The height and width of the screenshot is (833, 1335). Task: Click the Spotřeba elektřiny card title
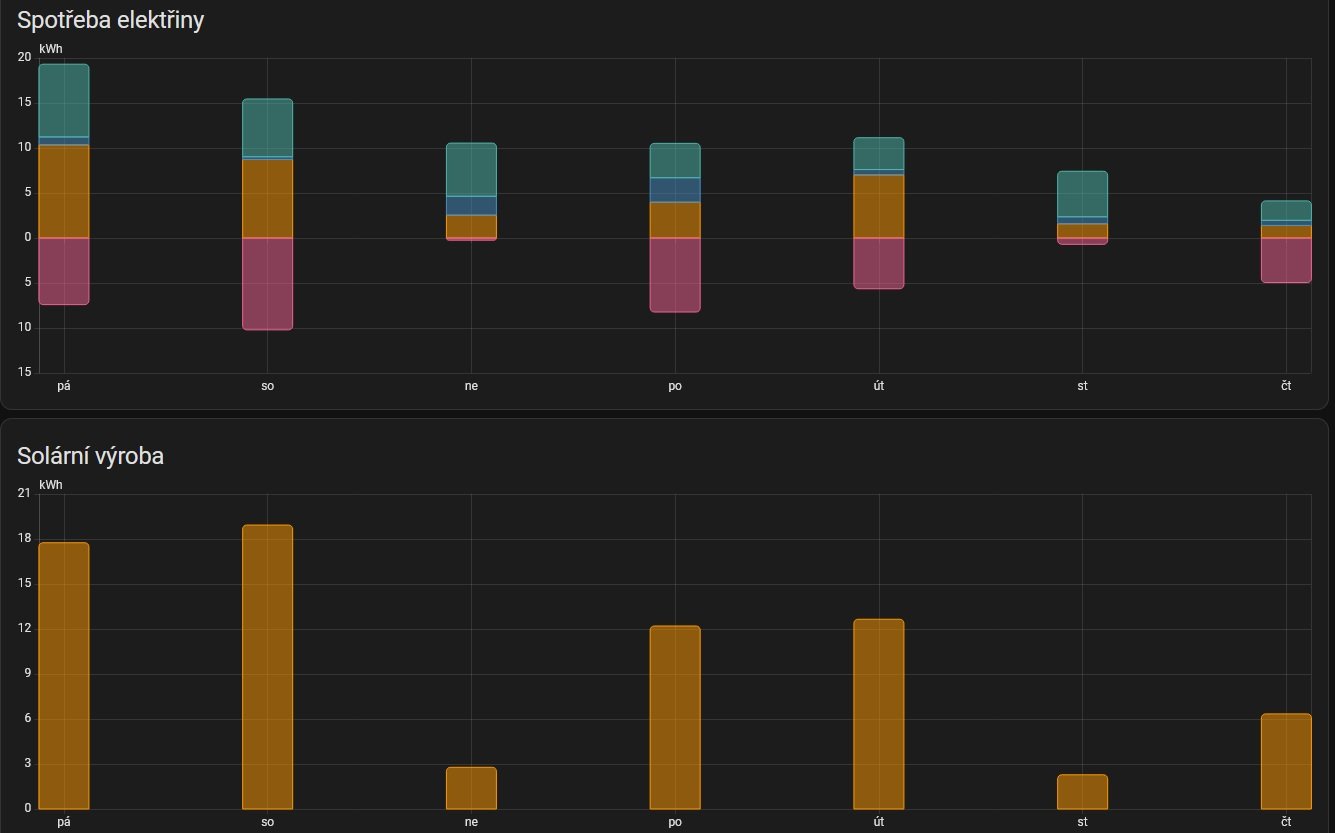click(x=111, y=20)
